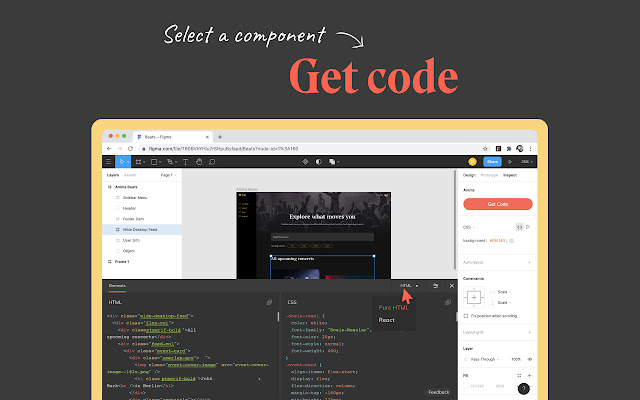Open the zoom level dropdown

(527, 162)
